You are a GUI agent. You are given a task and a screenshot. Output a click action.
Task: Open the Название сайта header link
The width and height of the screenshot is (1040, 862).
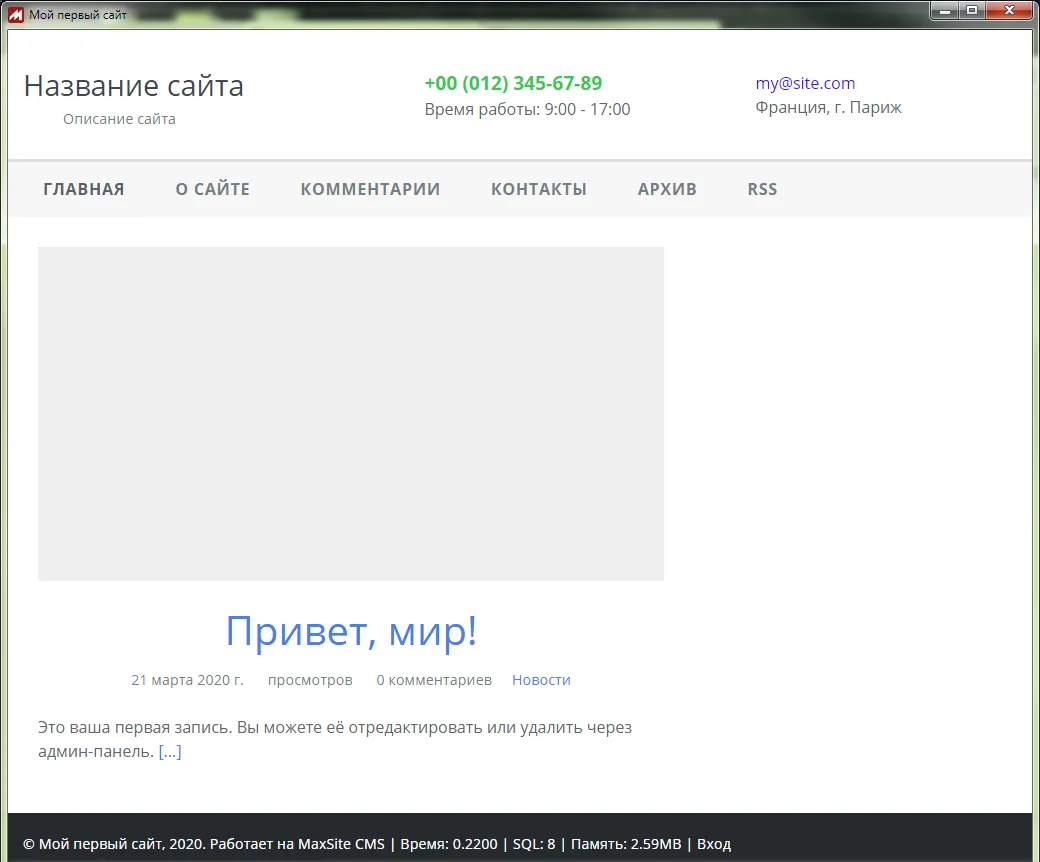[x=133, y=86]
